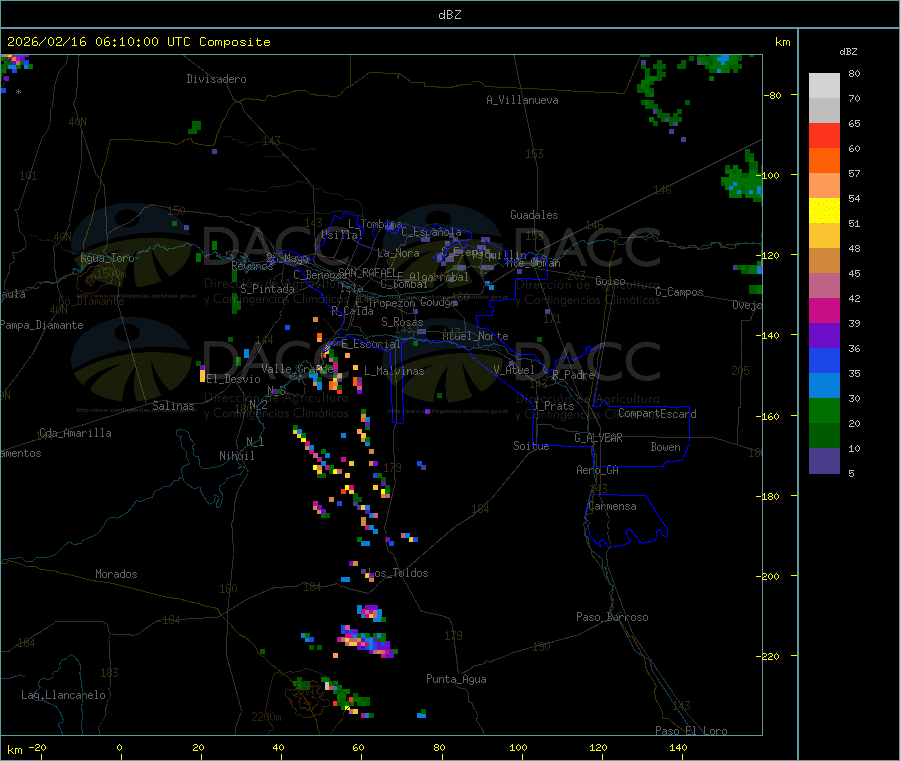Click the J_Prats label
The width and height of the screenshot is (900, 761).
[553, 406]
